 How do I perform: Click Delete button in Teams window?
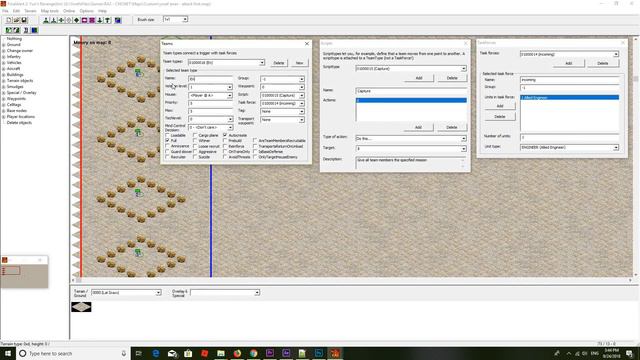pos(279,63)
